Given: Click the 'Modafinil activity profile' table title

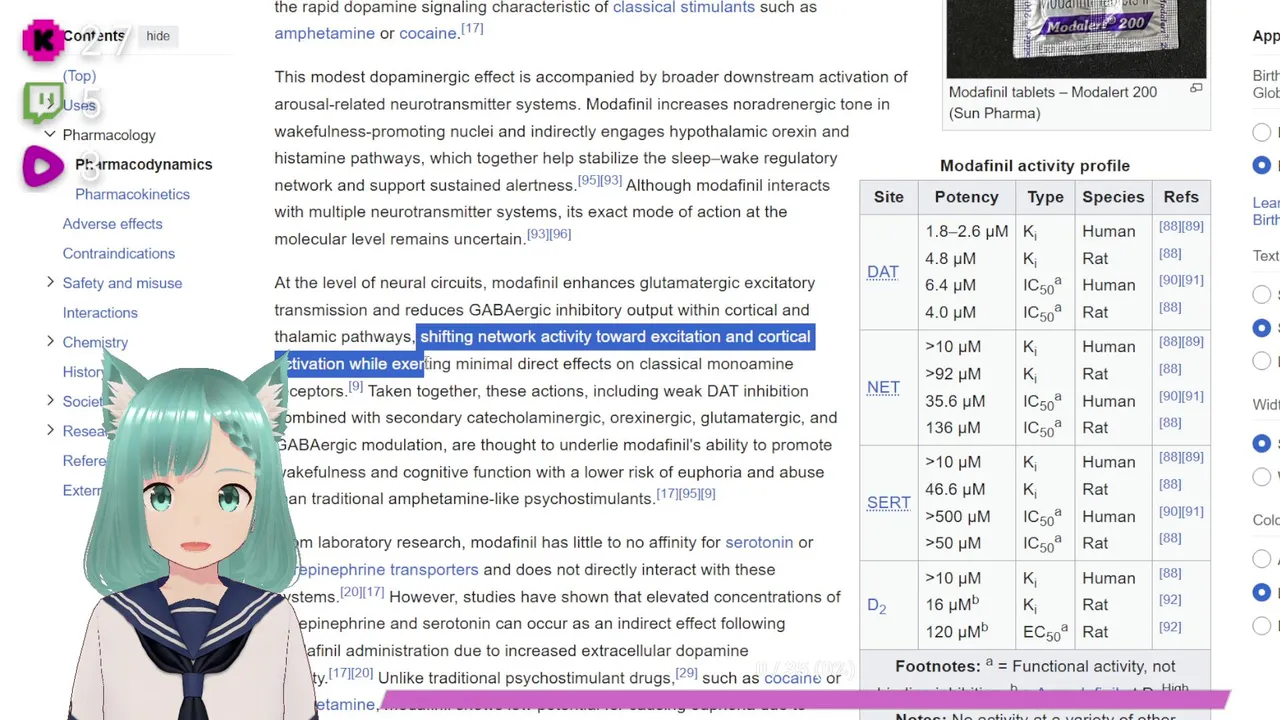Looking at the screenshot, I should tap(1035, 166).
